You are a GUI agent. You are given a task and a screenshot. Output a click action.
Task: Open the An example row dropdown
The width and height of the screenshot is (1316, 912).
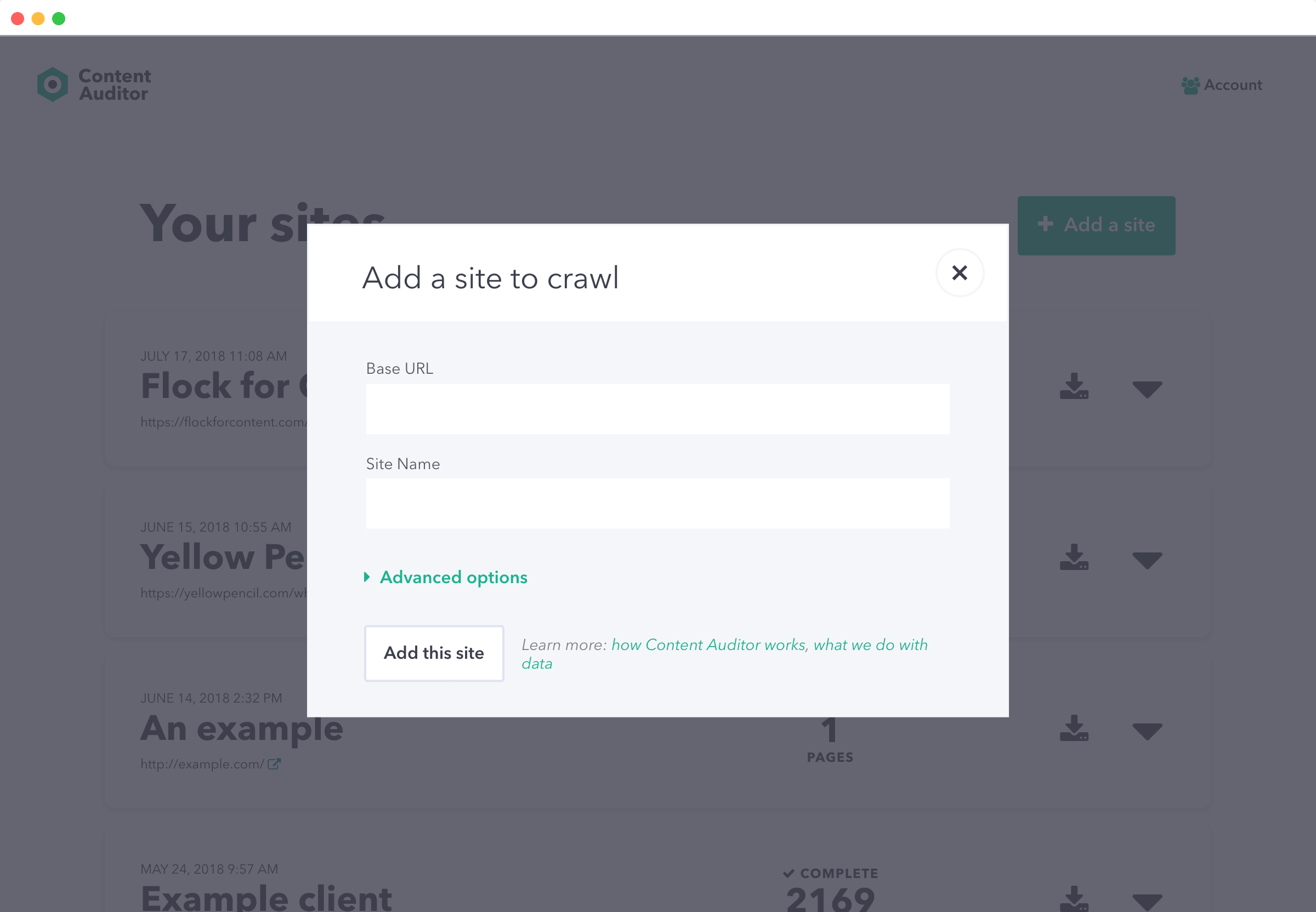click(1147, 732)
